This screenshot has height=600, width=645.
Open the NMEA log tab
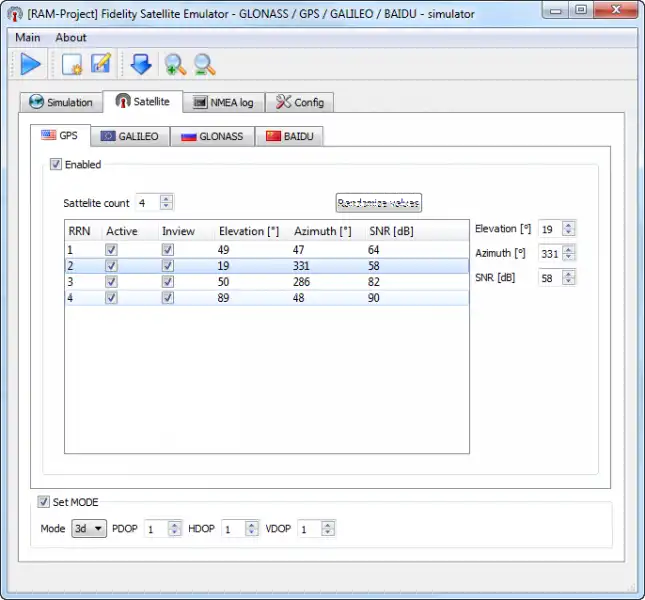(223, 102)
